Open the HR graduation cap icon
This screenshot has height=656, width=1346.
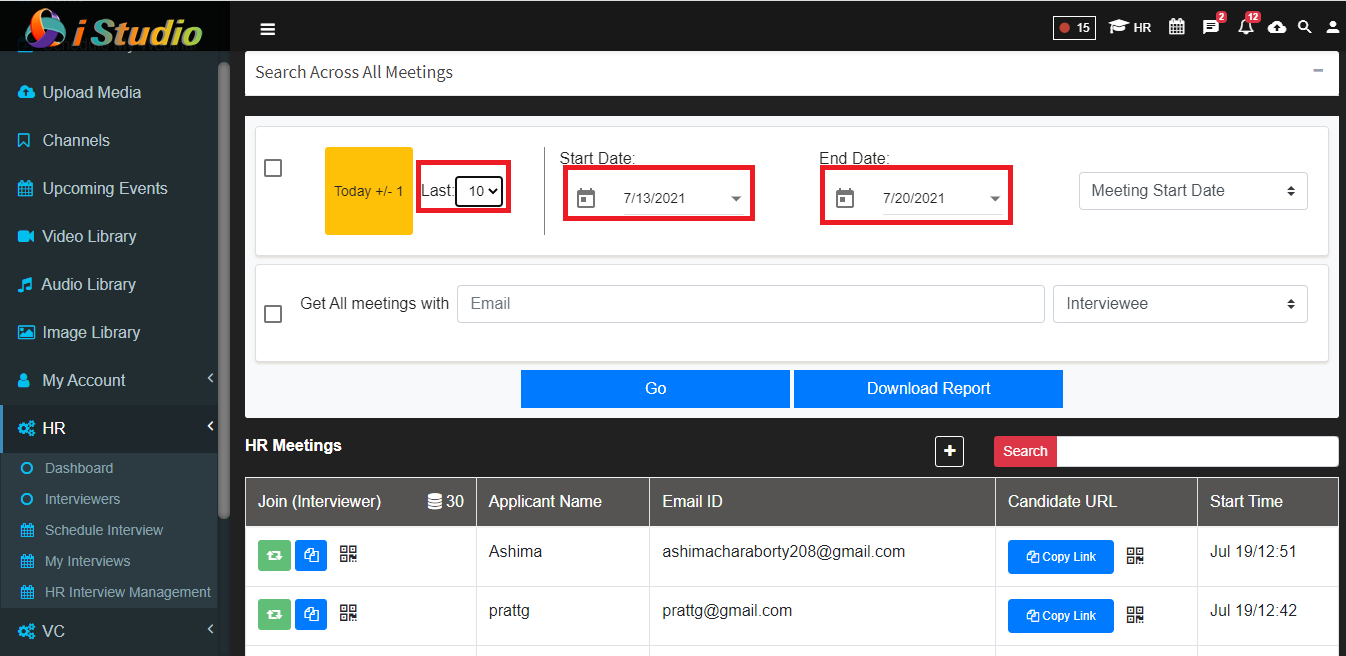tap(1130, 28)
